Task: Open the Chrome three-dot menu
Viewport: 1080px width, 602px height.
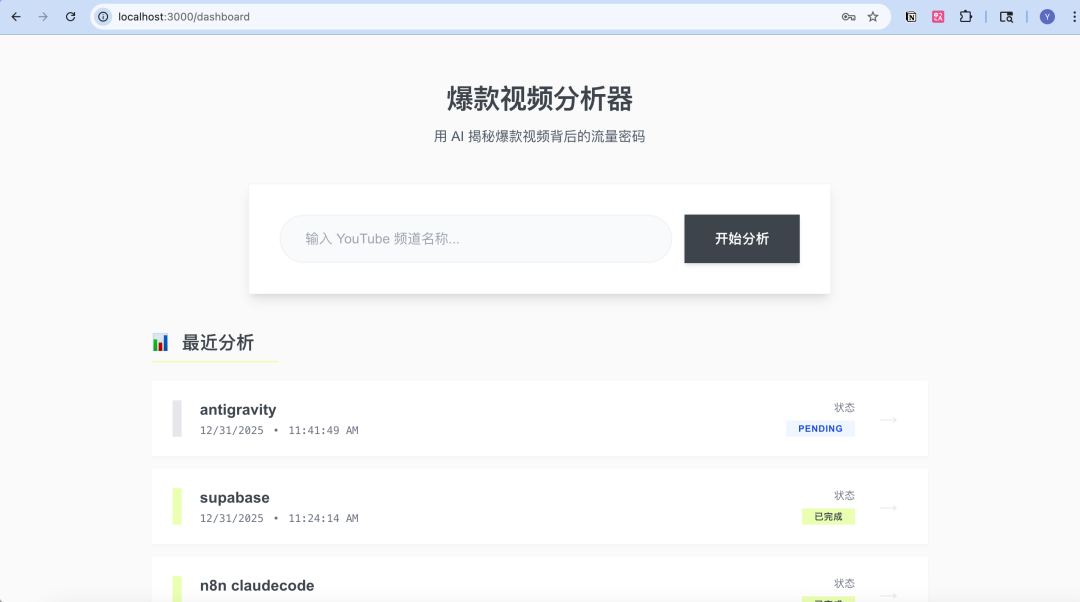Action: tap(1074, 17)
